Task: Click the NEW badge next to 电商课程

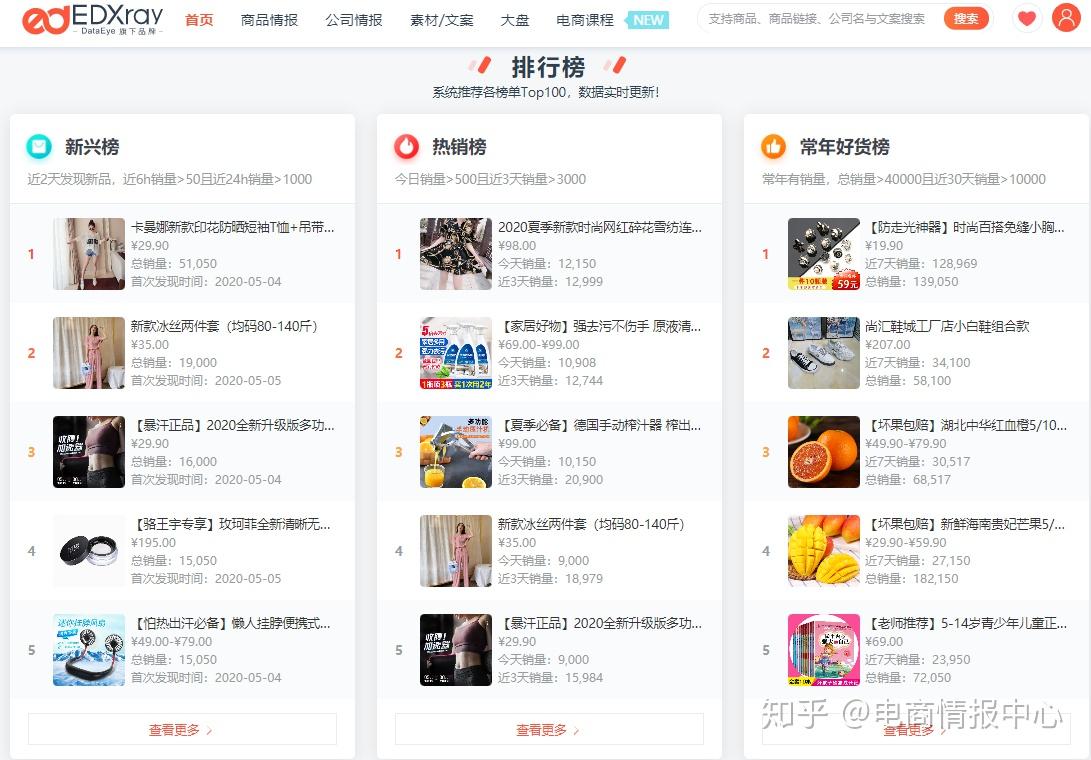Action: 647,18
